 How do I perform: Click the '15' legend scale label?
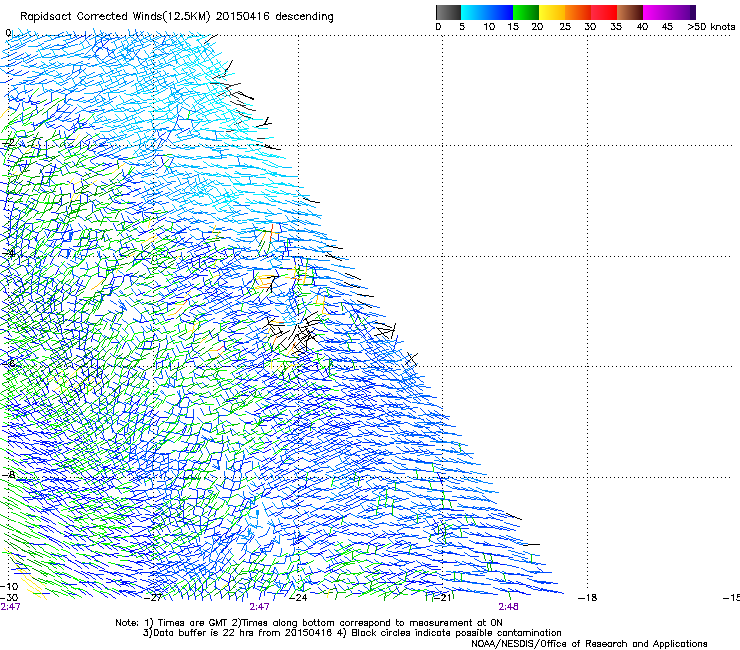(513, 27)
